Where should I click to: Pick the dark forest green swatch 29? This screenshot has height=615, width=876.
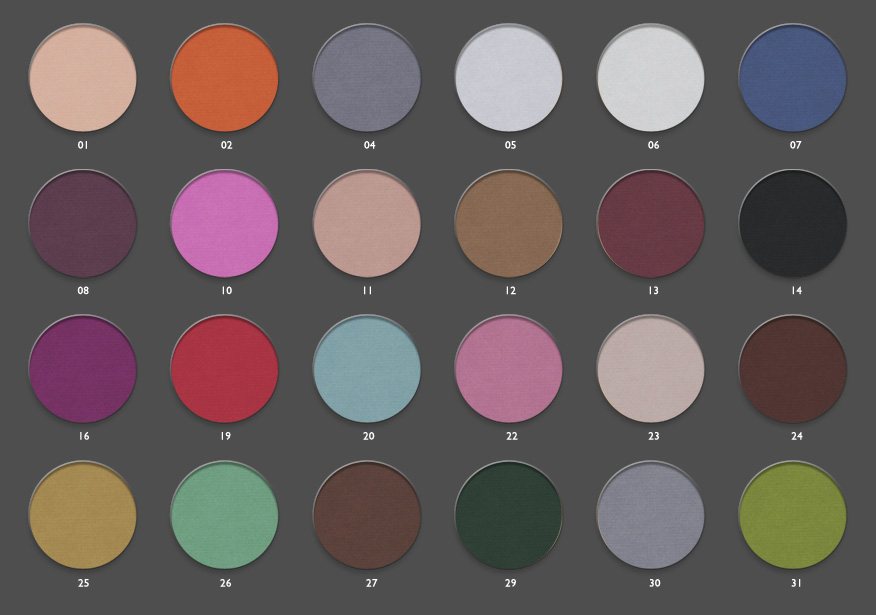[509, 516]
